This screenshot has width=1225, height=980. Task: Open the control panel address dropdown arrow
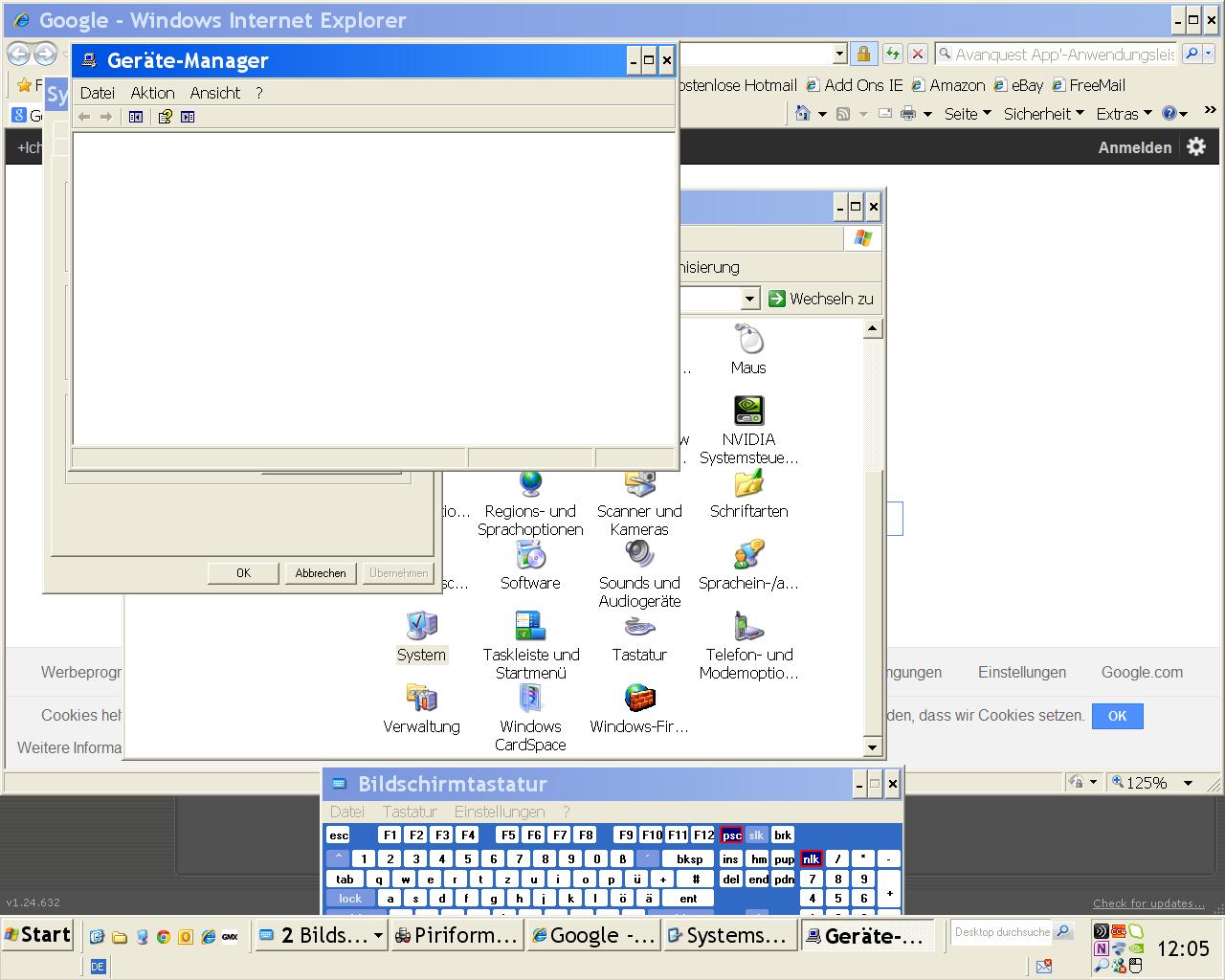pos(749,300)
